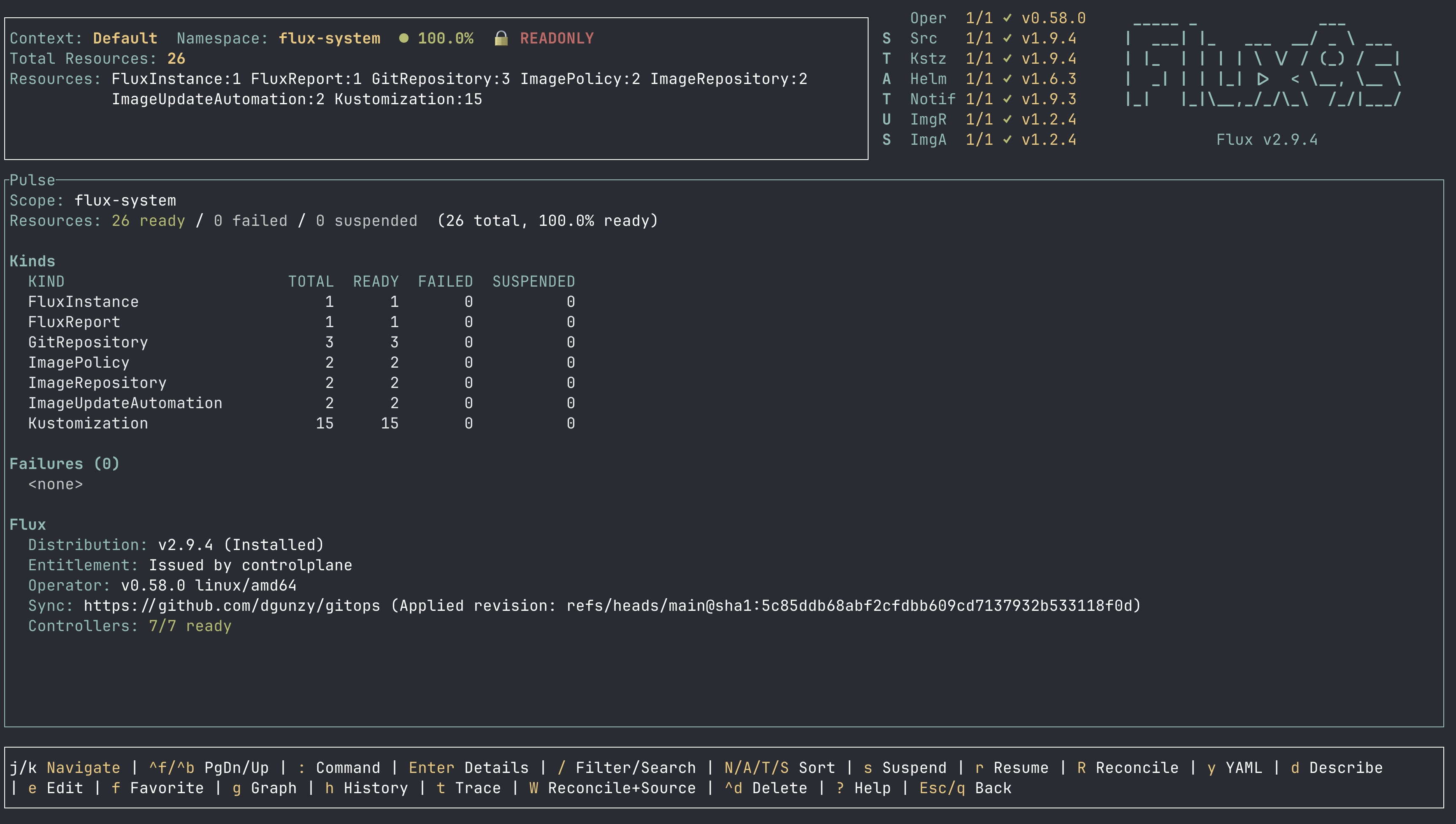Click the YAML shortcut hint
Screen dimensions: 1456x824
pyautogui.click(x=1235, y=768)
